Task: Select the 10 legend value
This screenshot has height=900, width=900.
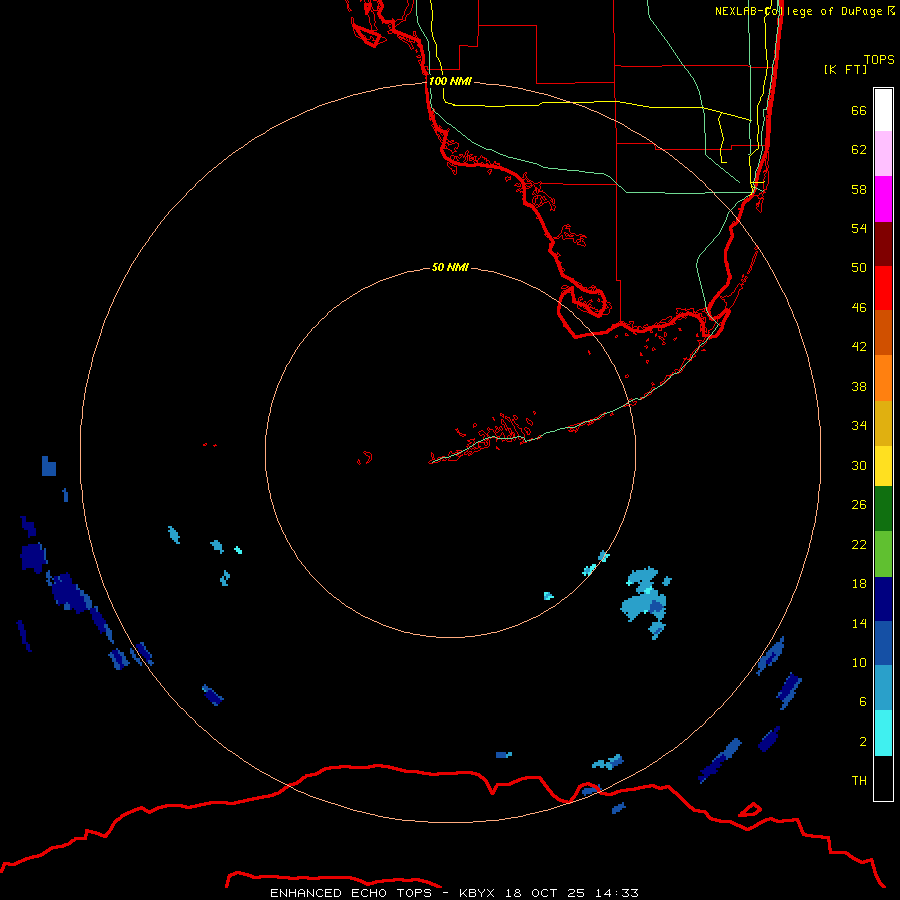Action: (x=859, y=662)
